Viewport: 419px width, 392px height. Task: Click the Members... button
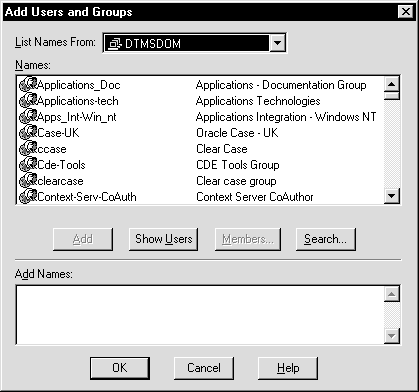[248, 239]
